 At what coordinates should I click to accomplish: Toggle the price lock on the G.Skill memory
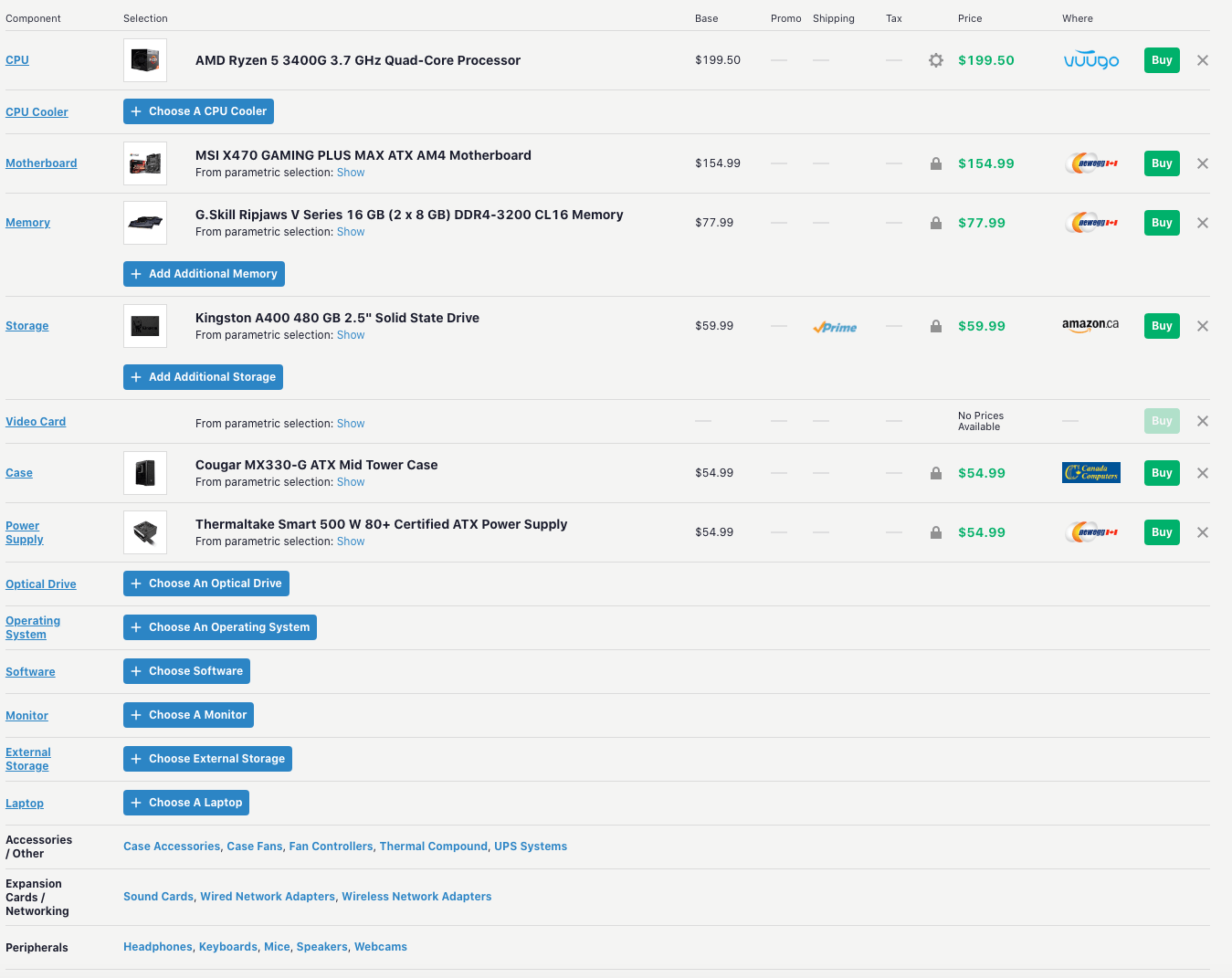(x=935, y=222)
